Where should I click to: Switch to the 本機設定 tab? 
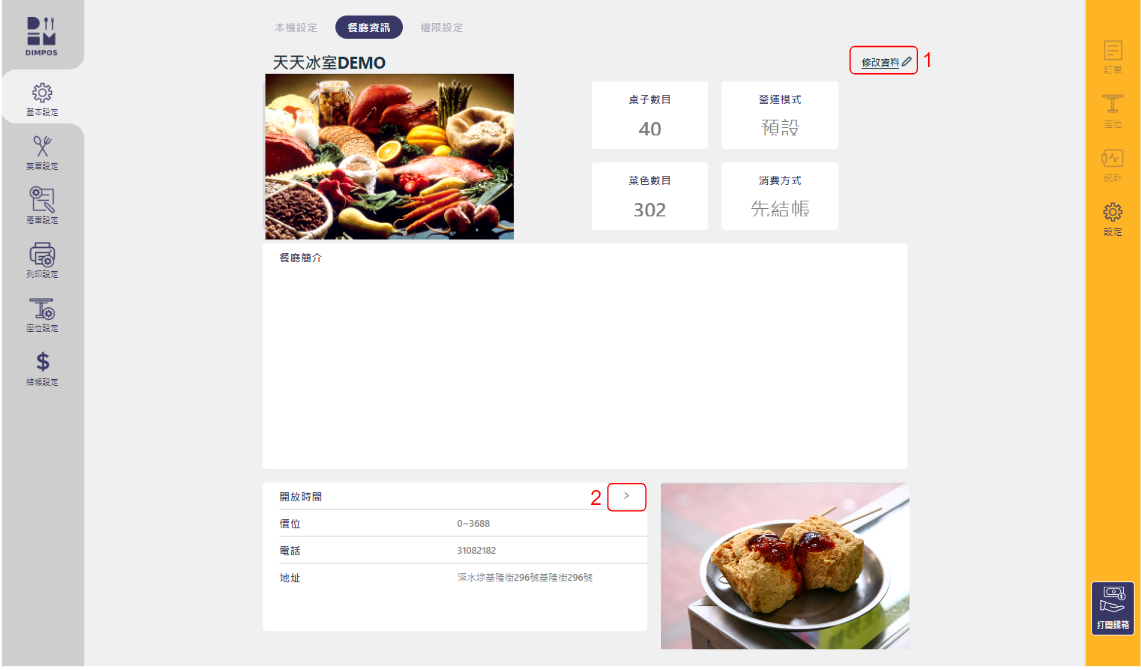(x=296, y=28)
